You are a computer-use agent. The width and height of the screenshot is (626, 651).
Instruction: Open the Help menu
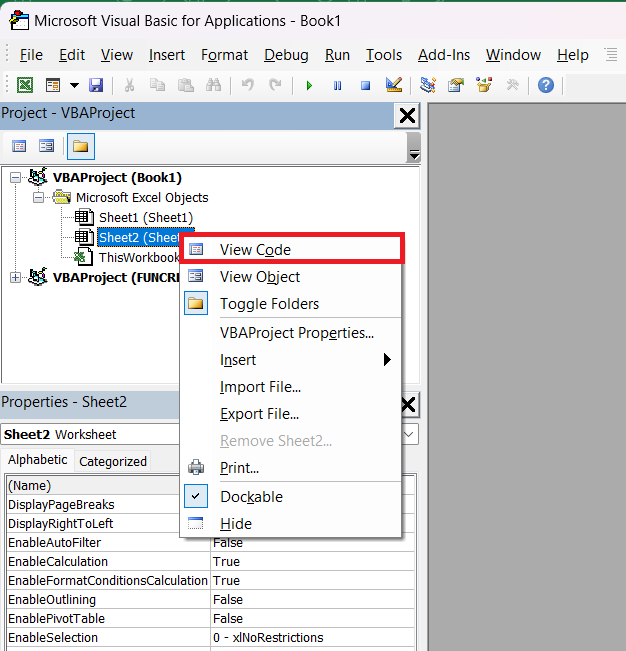tap(573, 55)
